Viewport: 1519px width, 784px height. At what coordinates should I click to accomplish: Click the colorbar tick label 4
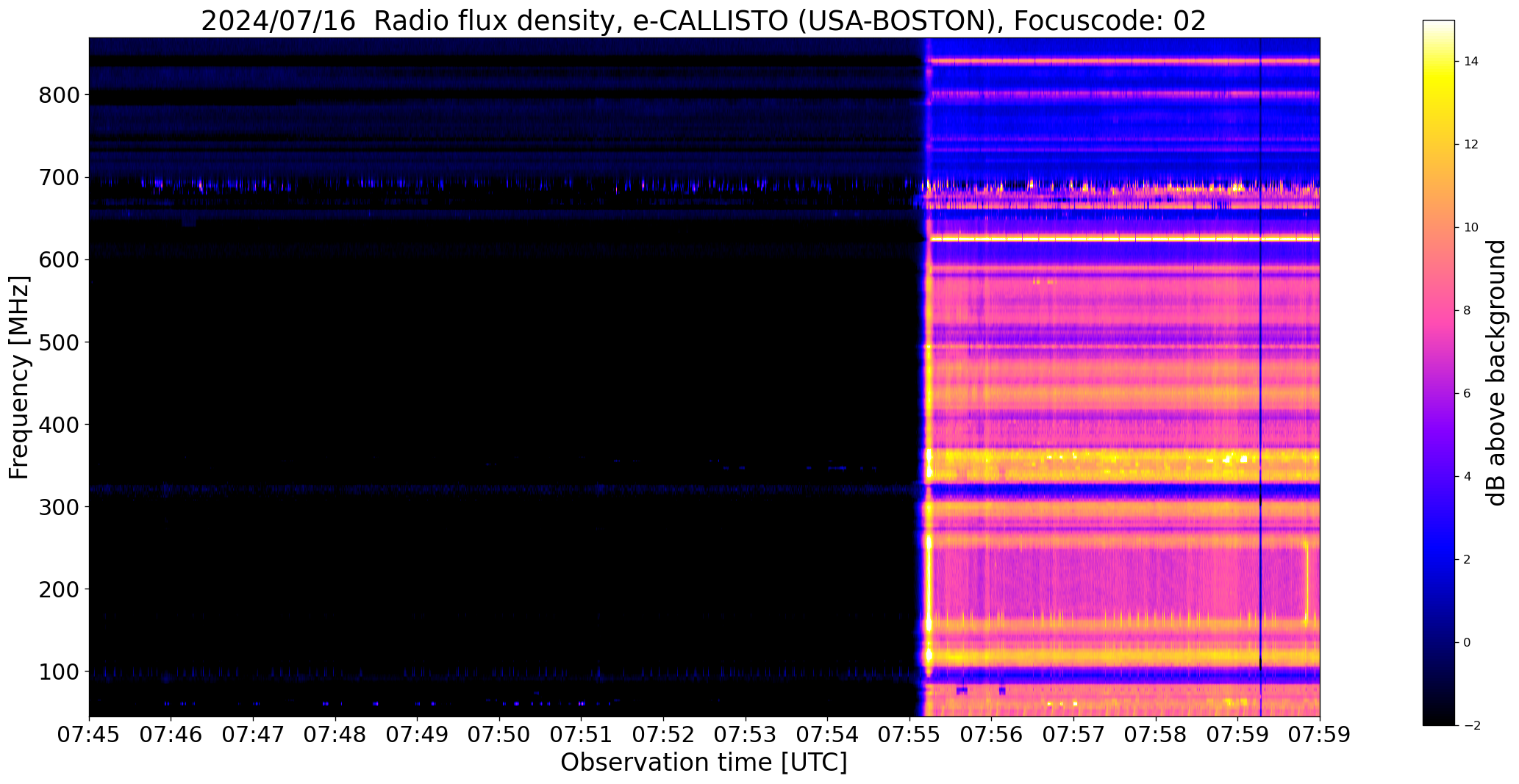coord(1468,477)
